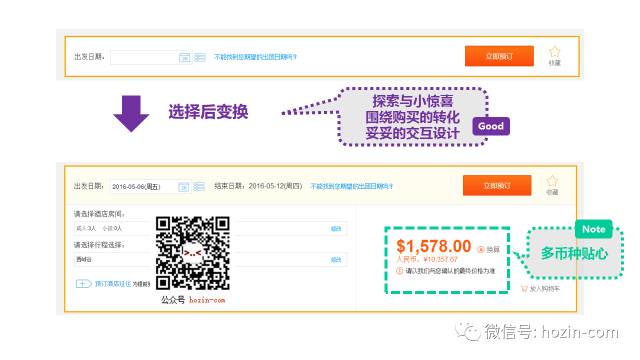
Task: Open the 预订酒店延住 link
Action: 113,284
